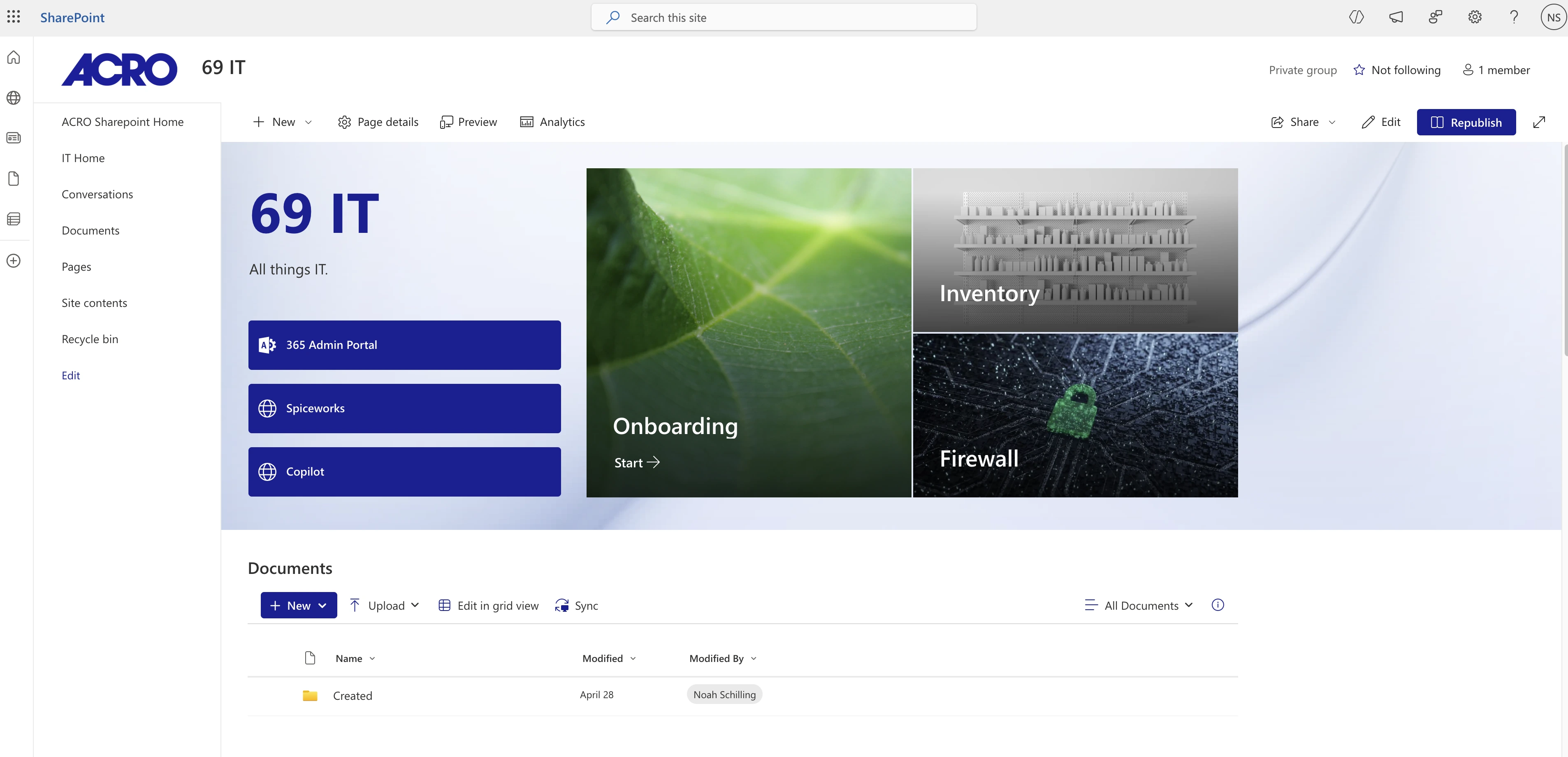Click the 69 IT site title
Image resolution: width=1568 pixels, height=757 pixels.
click(223, 67)
